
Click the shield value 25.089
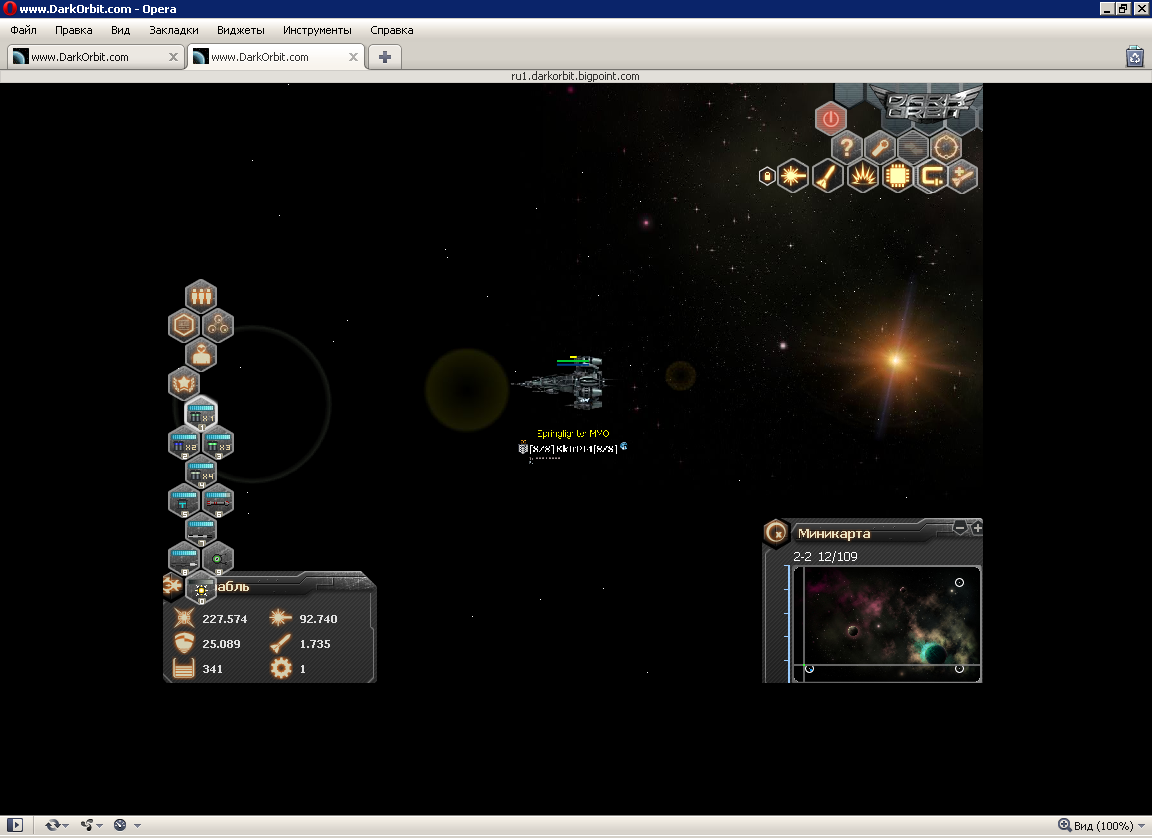tap(221, 644)
